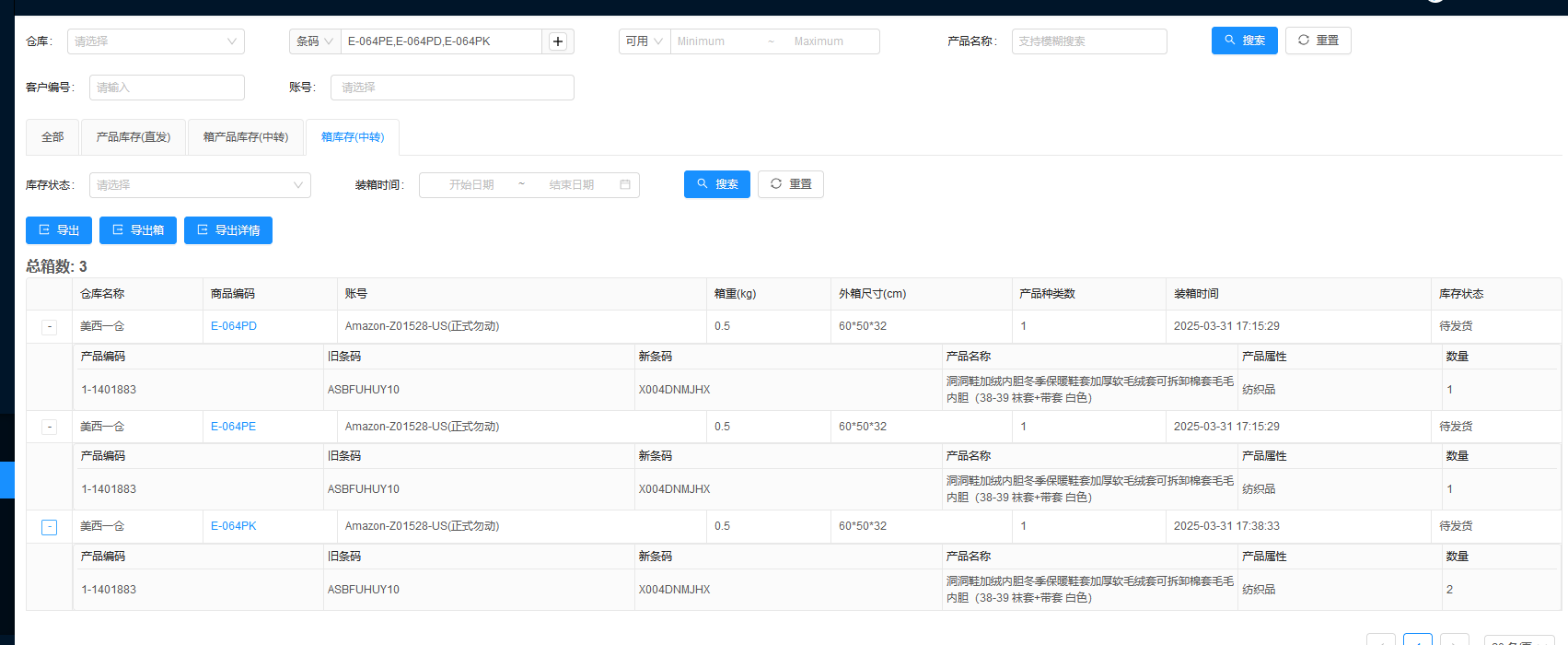The height and width of the screenshot is (645, 1568).
Task: Open the 可用 quantity type dropdown
Action: click(645, 41)
